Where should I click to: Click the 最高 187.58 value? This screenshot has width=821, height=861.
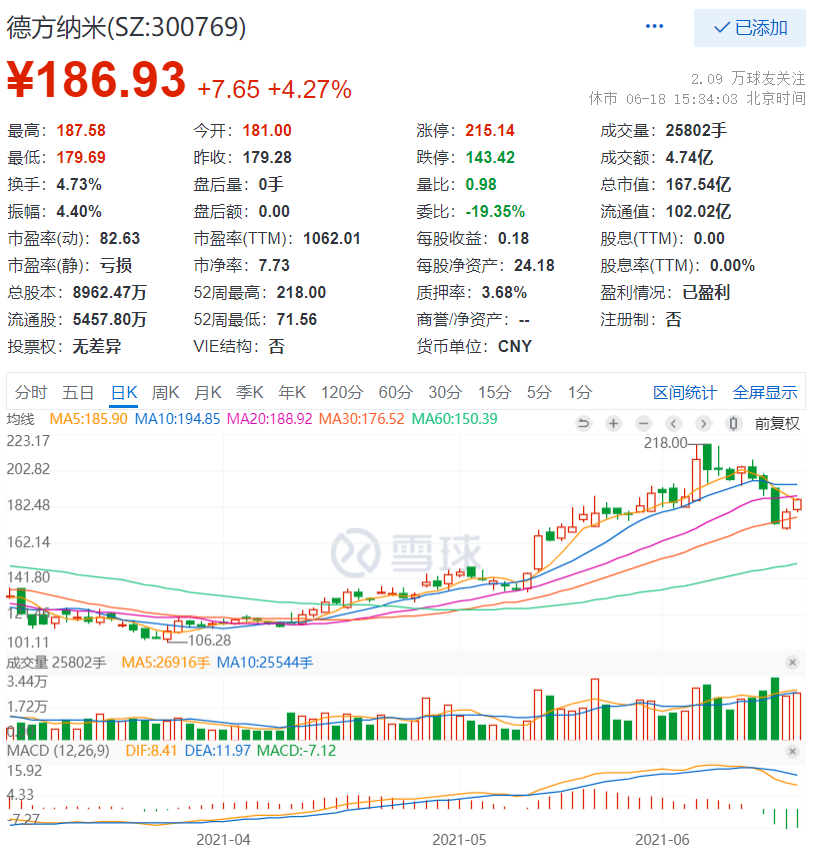point(81,130)
